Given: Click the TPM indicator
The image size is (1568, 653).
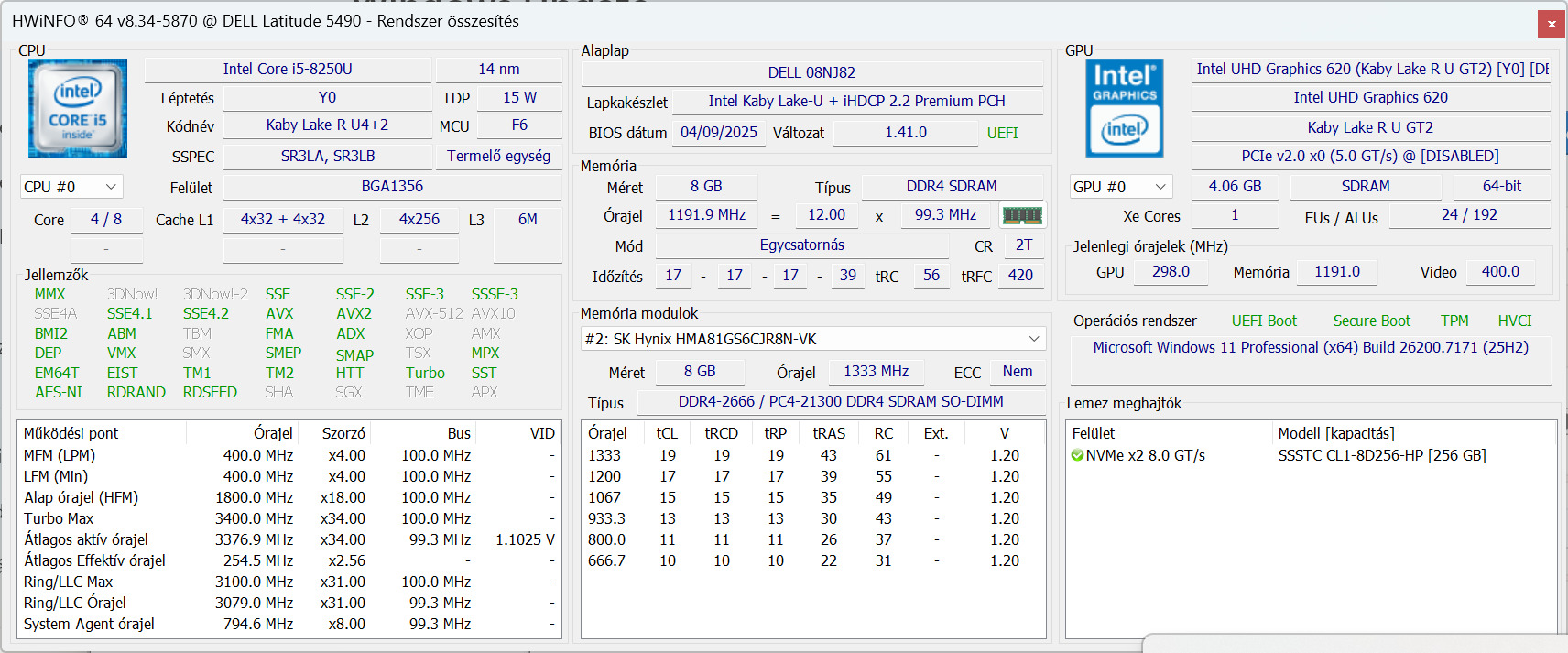Looking at the screenshot, I should [x=1454, y=321].
